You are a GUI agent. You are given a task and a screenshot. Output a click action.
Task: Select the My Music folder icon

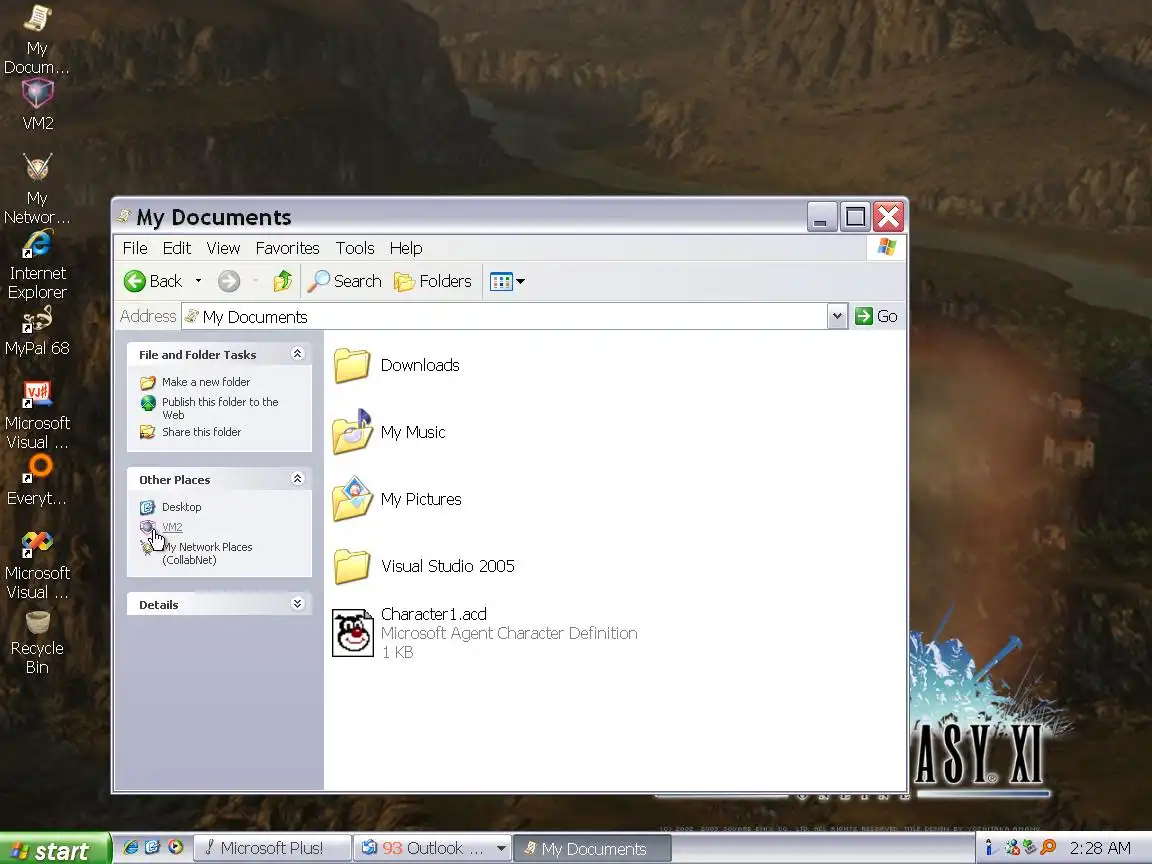[x=352, y=432]
